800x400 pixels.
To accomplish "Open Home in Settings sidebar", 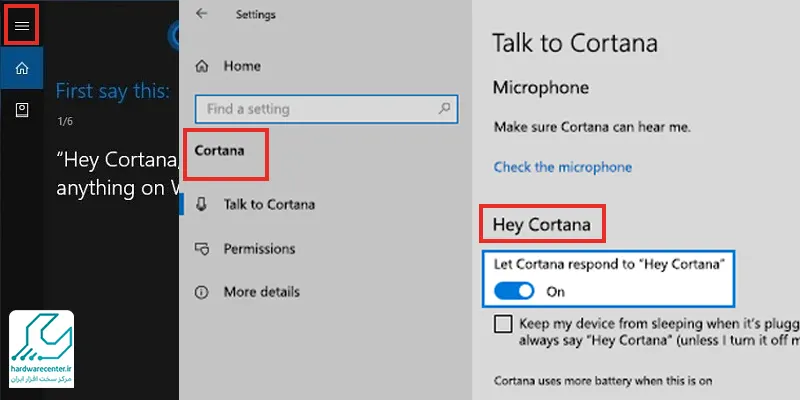I will point(242,66).
